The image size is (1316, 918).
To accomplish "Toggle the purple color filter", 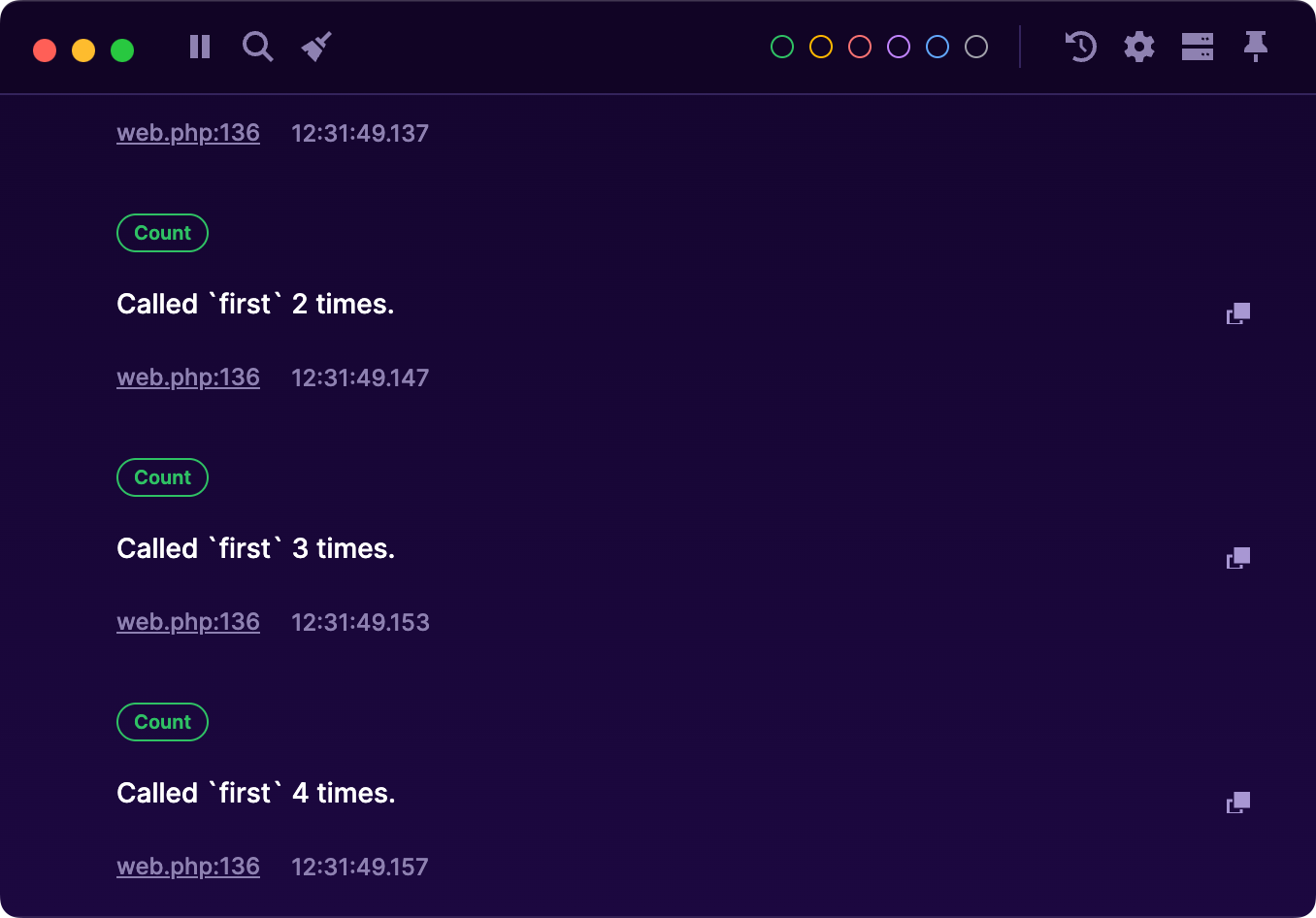I will [898, 46].
